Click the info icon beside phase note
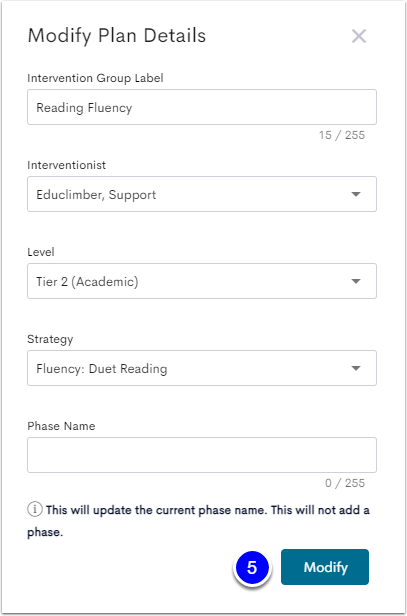 (35, 510)
